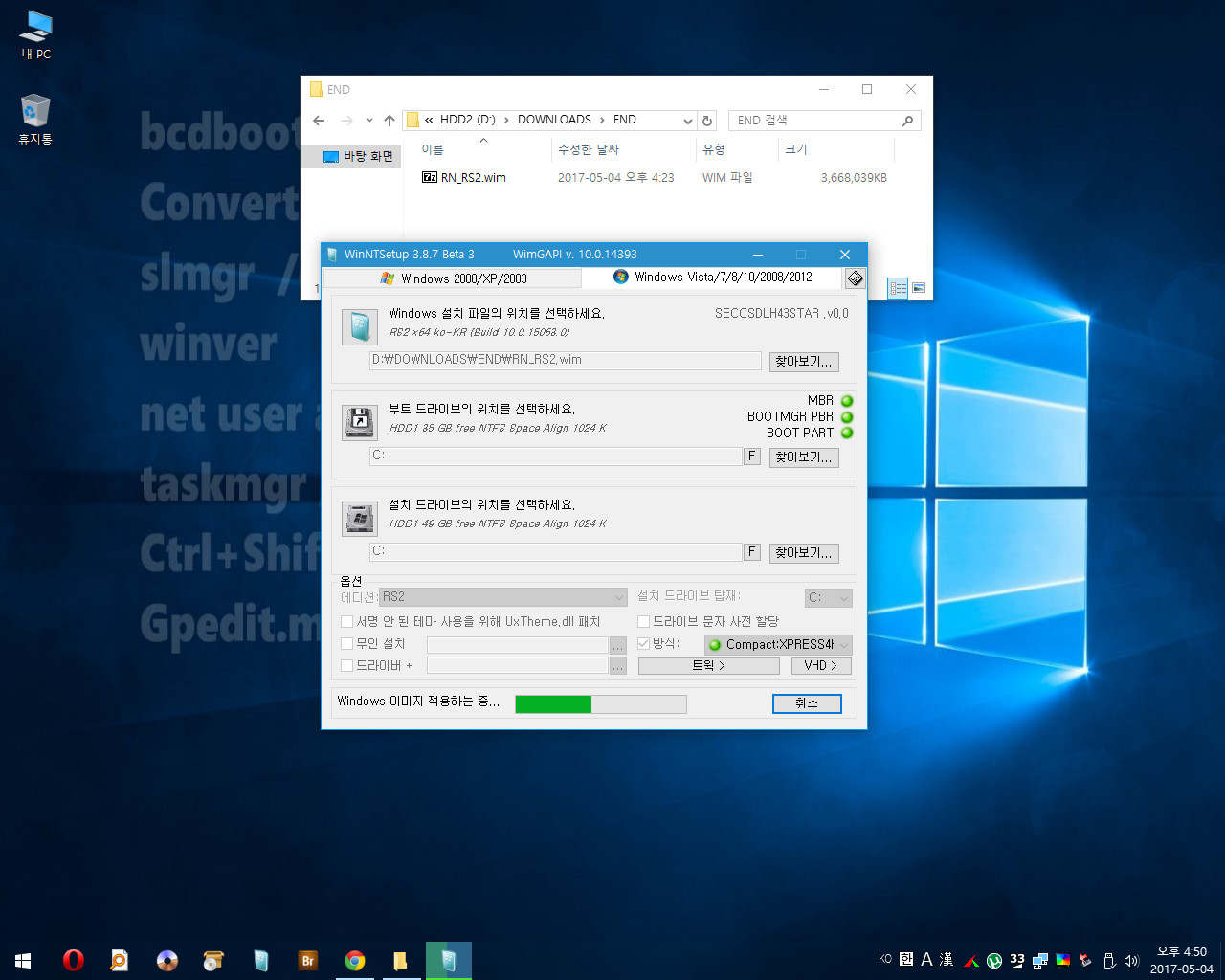Viewport: 1225px width, 980px height.
Task: Open the magnifier document taskbar app
Action: (x=120, y=960)
